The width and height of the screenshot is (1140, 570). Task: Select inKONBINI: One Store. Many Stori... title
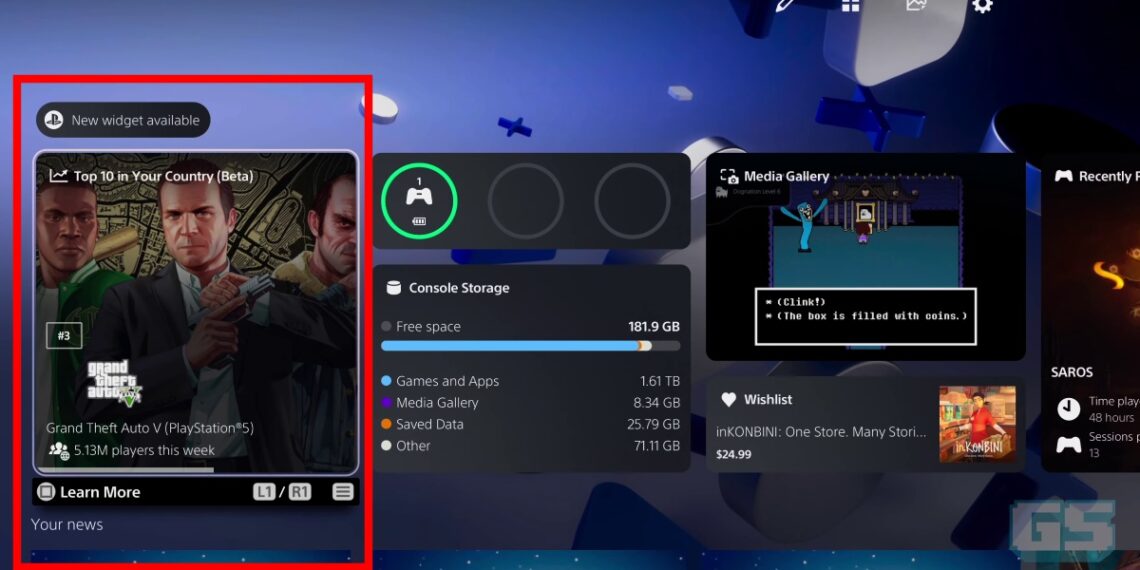point(822,432)
